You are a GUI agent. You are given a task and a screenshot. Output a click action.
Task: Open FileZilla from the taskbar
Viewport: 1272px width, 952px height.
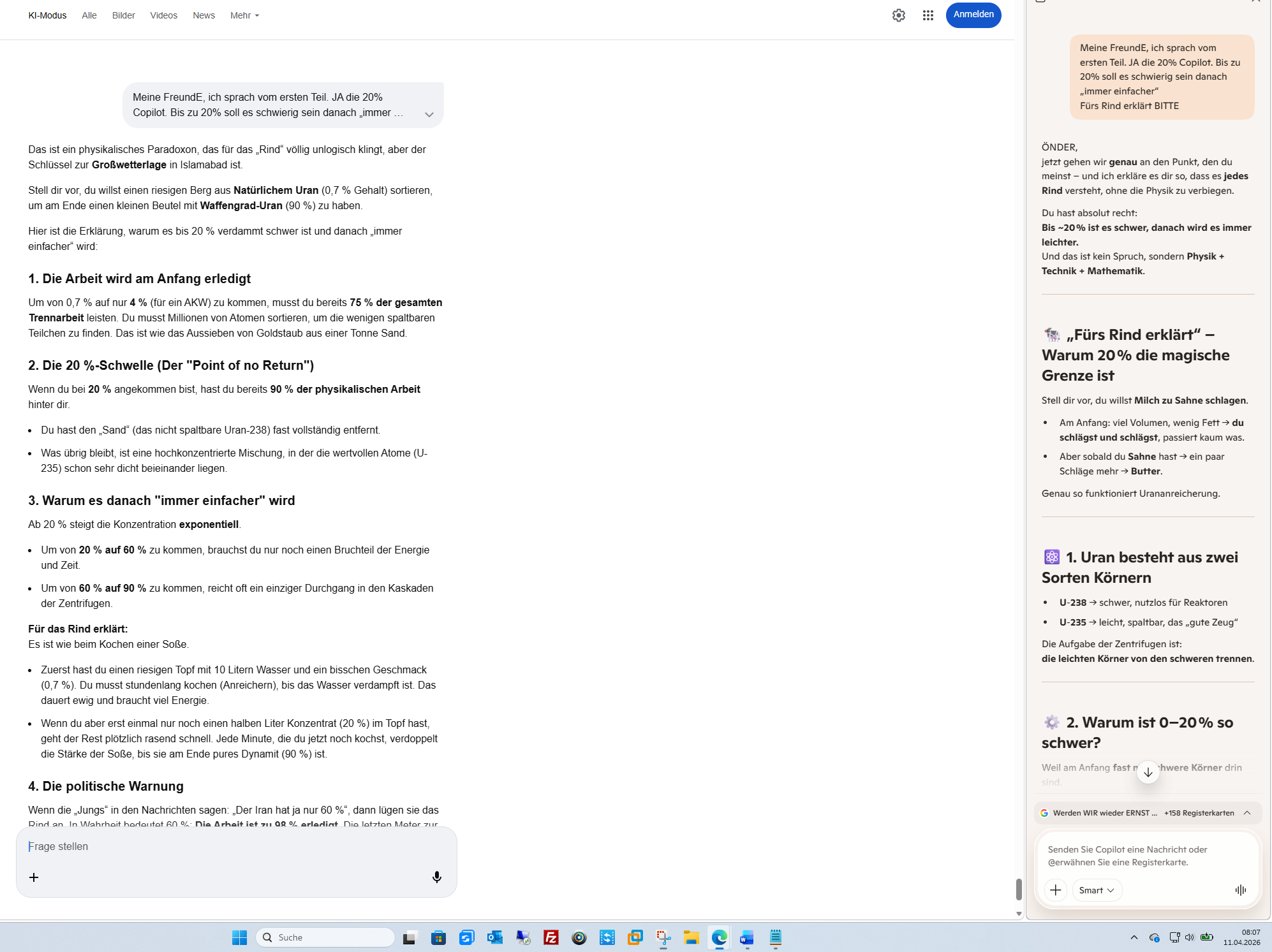pos(551,937)
